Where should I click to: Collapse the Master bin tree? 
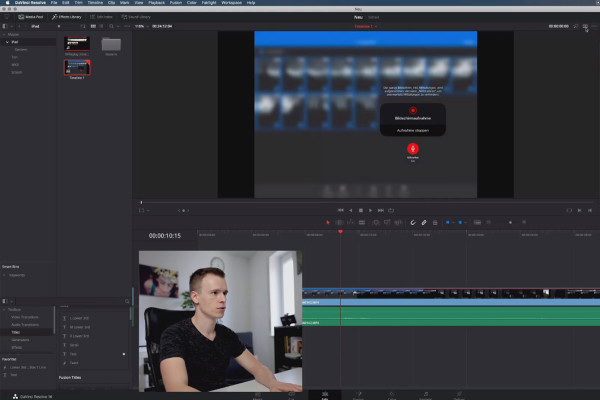coord(4,34)
